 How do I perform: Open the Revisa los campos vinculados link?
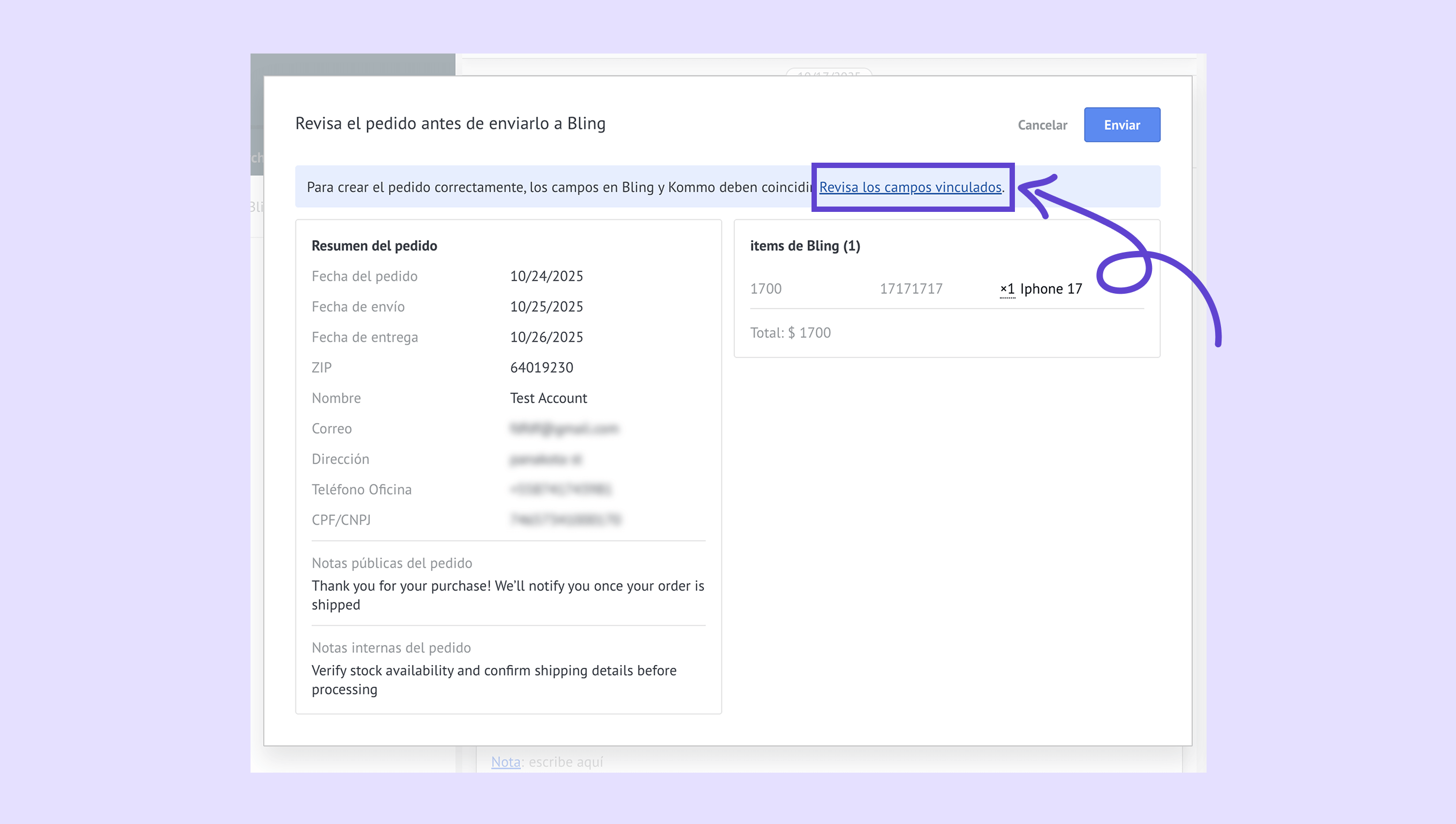[909, 187]
